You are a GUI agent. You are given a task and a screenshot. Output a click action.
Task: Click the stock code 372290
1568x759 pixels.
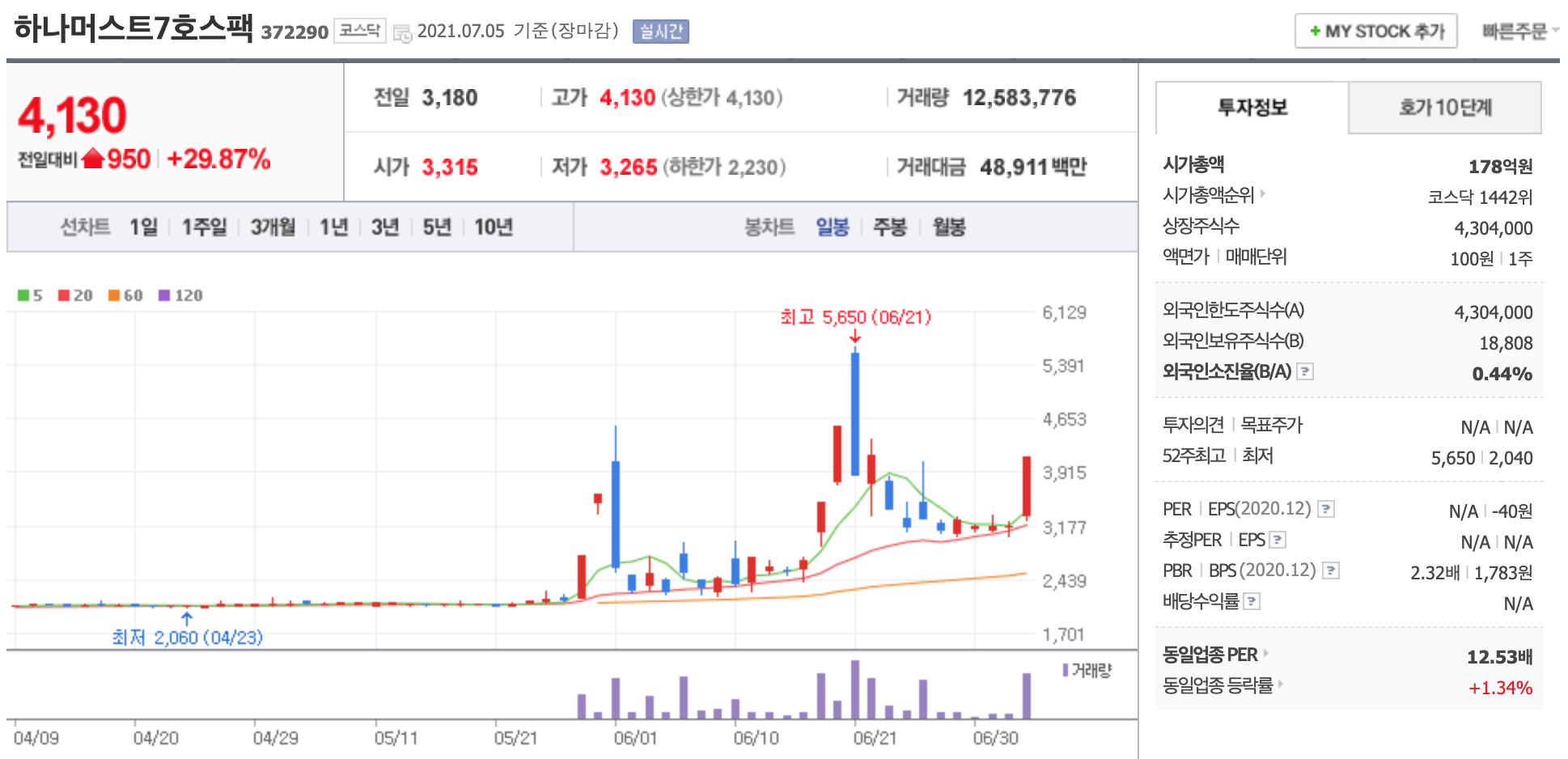295,32
